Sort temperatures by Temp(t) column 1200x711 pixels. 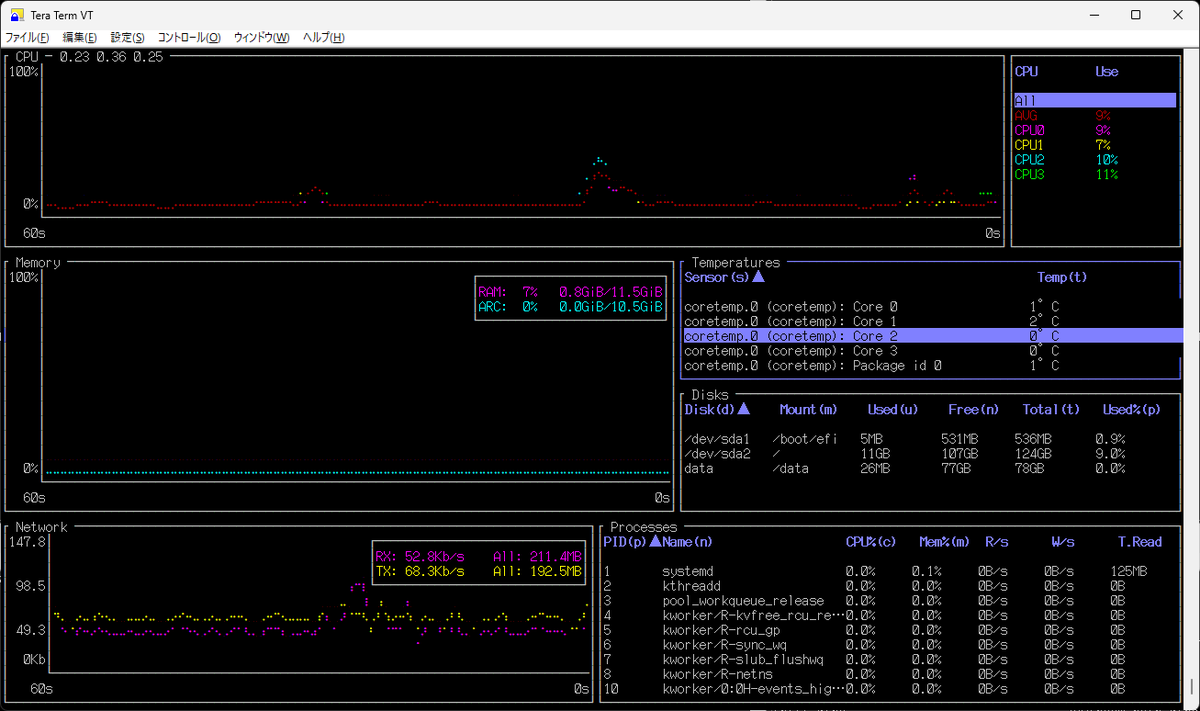pos(1062,277)
